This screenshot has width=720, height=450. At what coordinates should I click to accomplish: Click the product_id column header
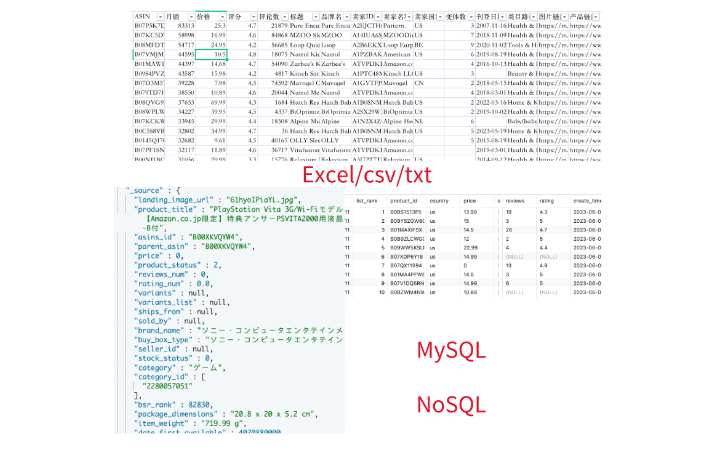pos(404,201)
